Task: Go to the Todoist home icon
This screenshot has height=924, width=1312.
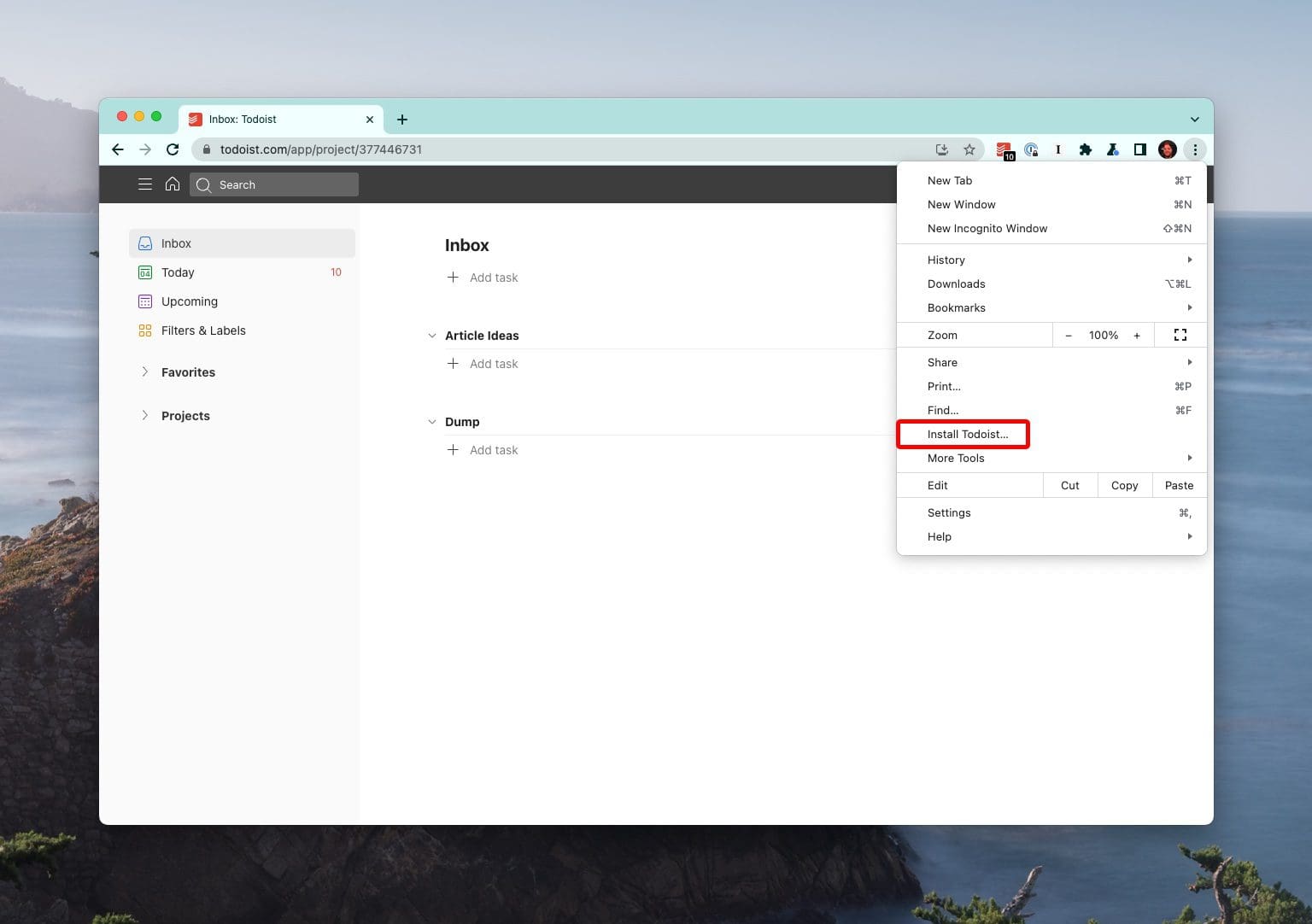Action: pyautogui.click(x=173, y=184)
